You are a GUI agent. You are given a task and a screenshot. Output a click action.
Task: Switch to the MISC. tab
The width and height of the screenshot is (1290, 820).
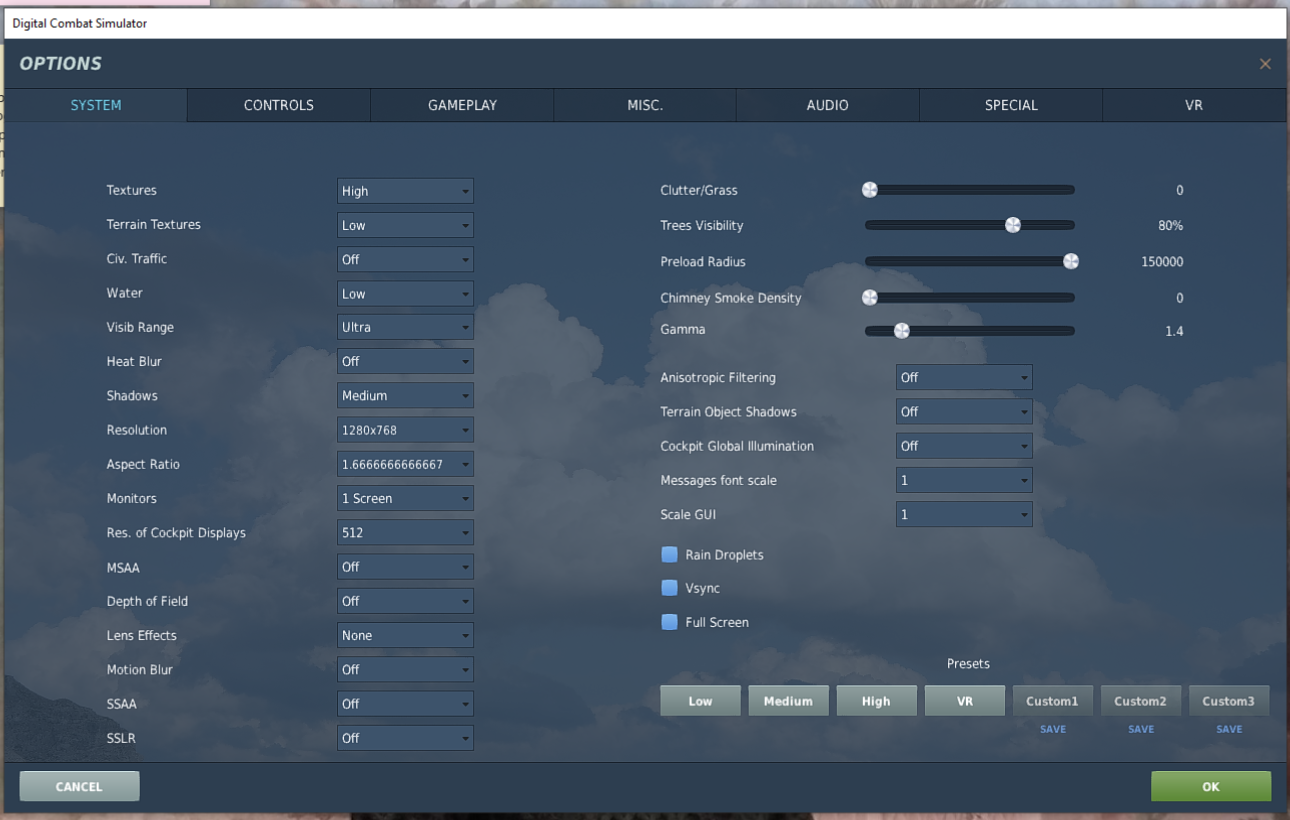coord(645,105)
